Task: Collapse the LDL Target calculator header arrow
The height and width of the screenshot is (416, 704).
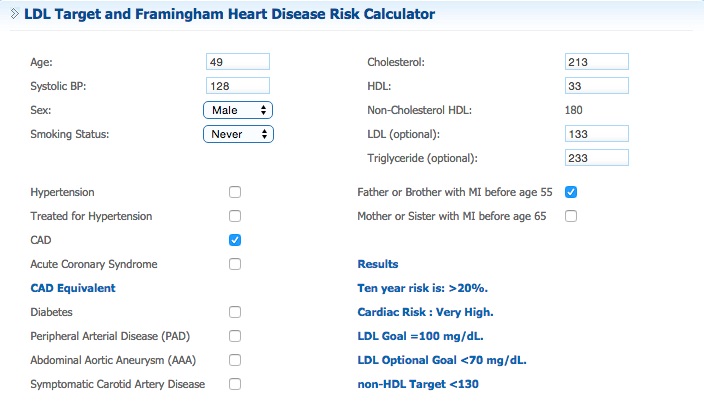Action: 13,15
